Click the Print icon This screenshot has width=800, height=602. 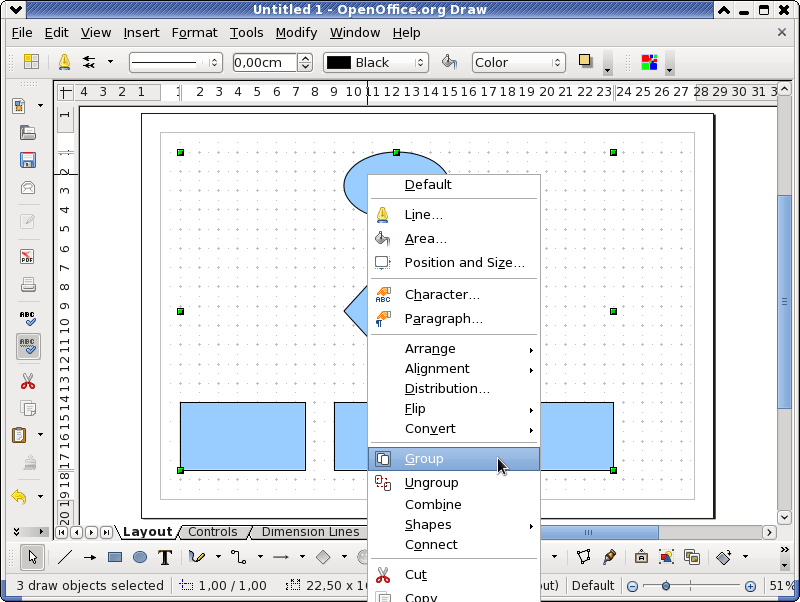click(28, 284)
